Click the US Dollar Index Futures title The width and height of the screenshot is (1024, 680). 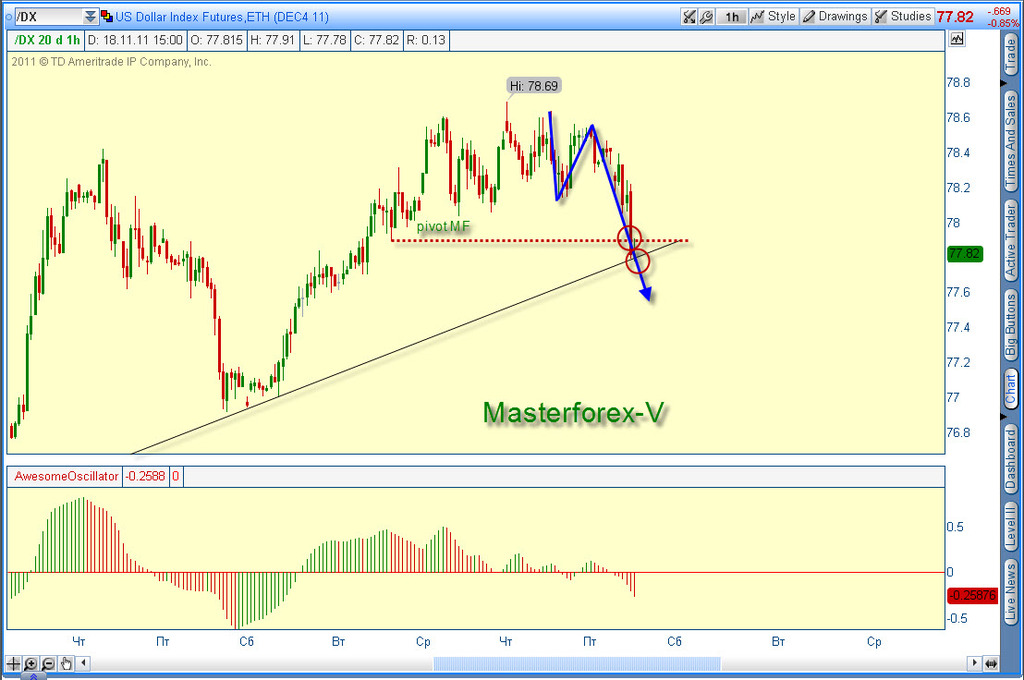click(221, 16)
